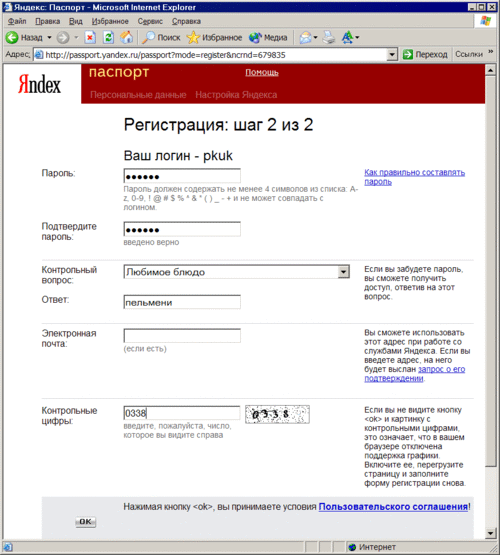Viewport: 500px width, 555px height.
Task: Click the Ваш логин - pkuk heading
Action: (x=178, y=156)
